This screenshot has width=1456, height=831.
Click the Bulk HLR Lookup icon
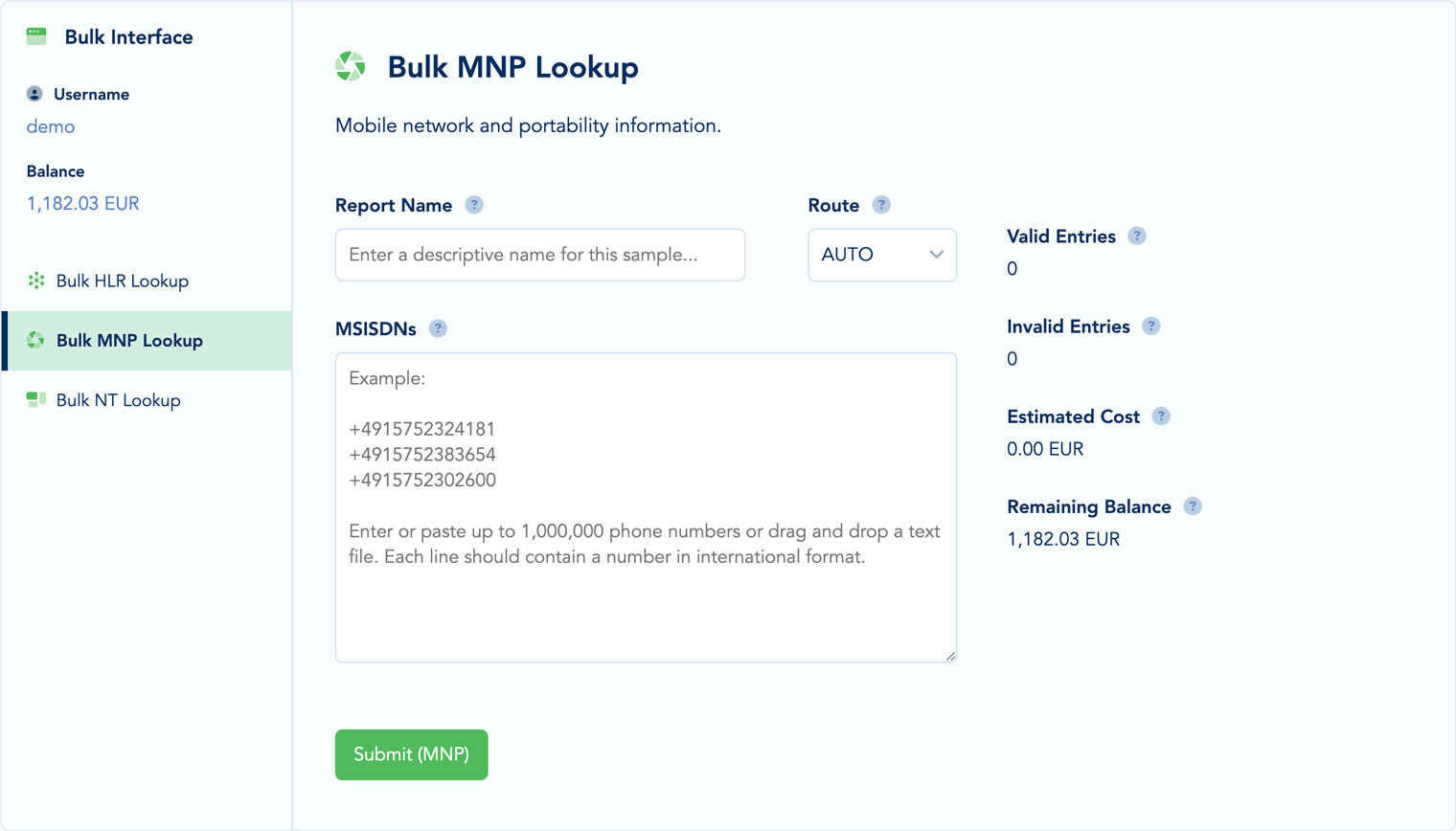[x=36, y=281]
